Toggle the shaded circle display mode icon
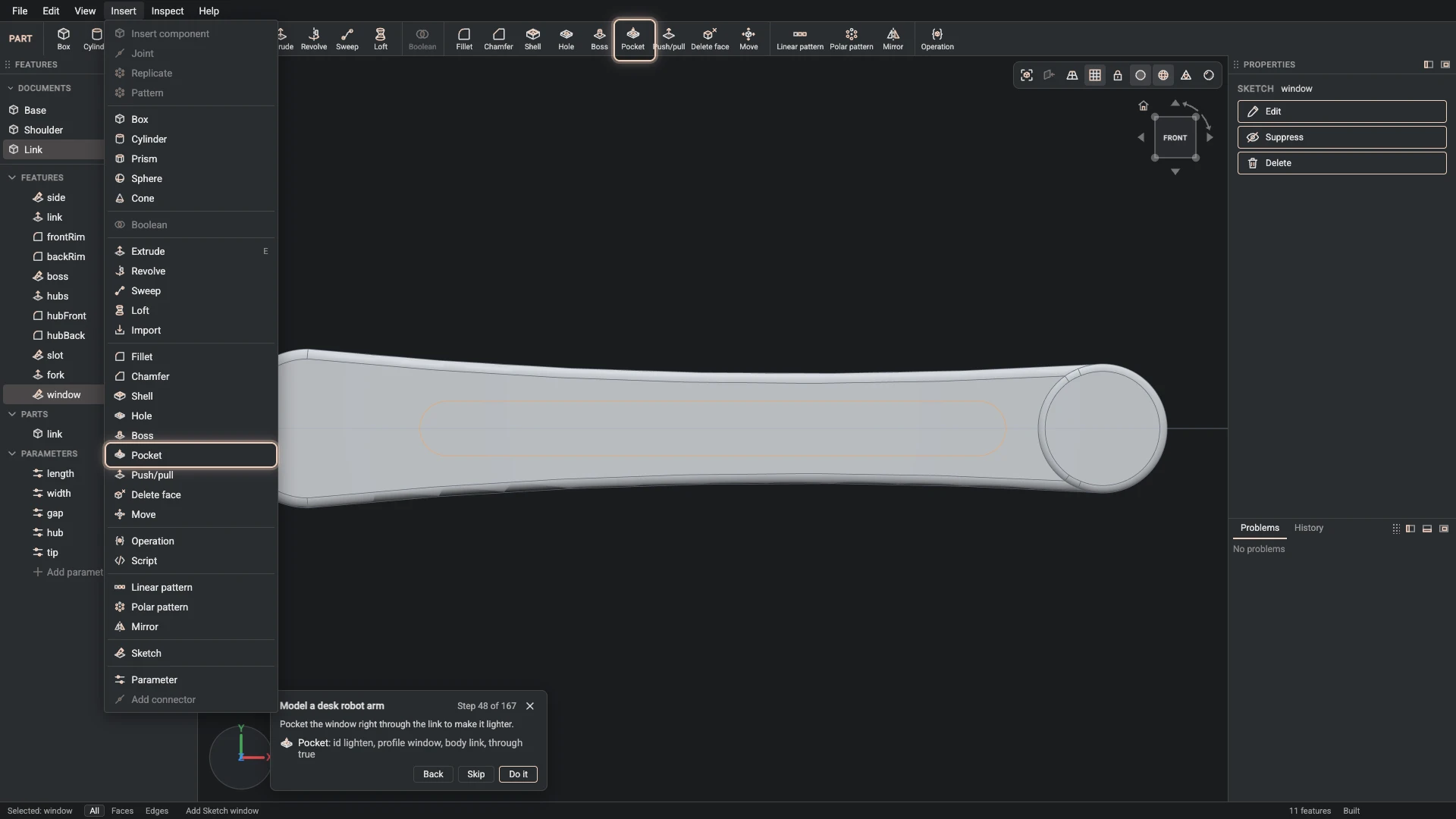This screenshot has height=819, width=1456. (1141, 75)
